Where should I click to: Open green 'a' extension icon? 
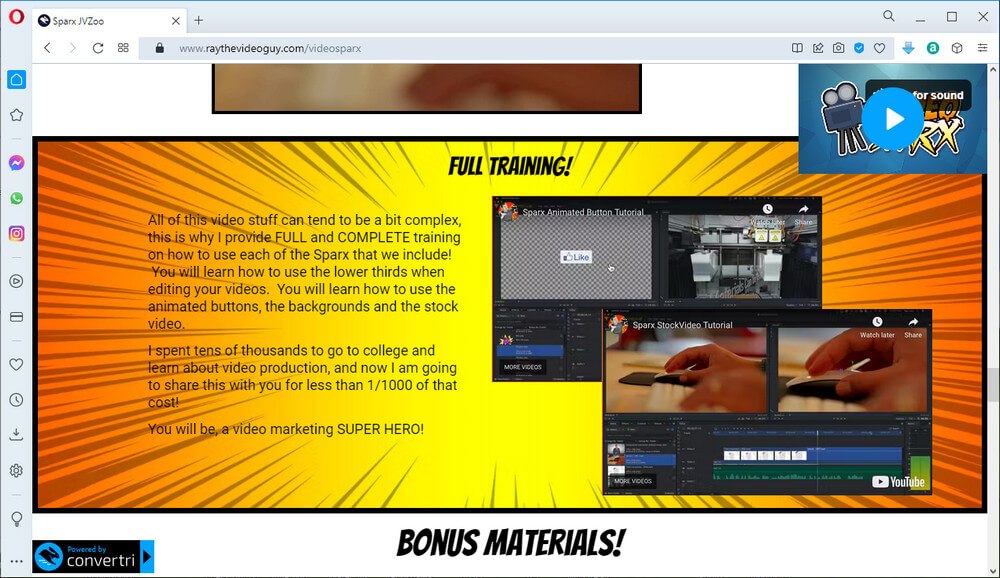932,48
